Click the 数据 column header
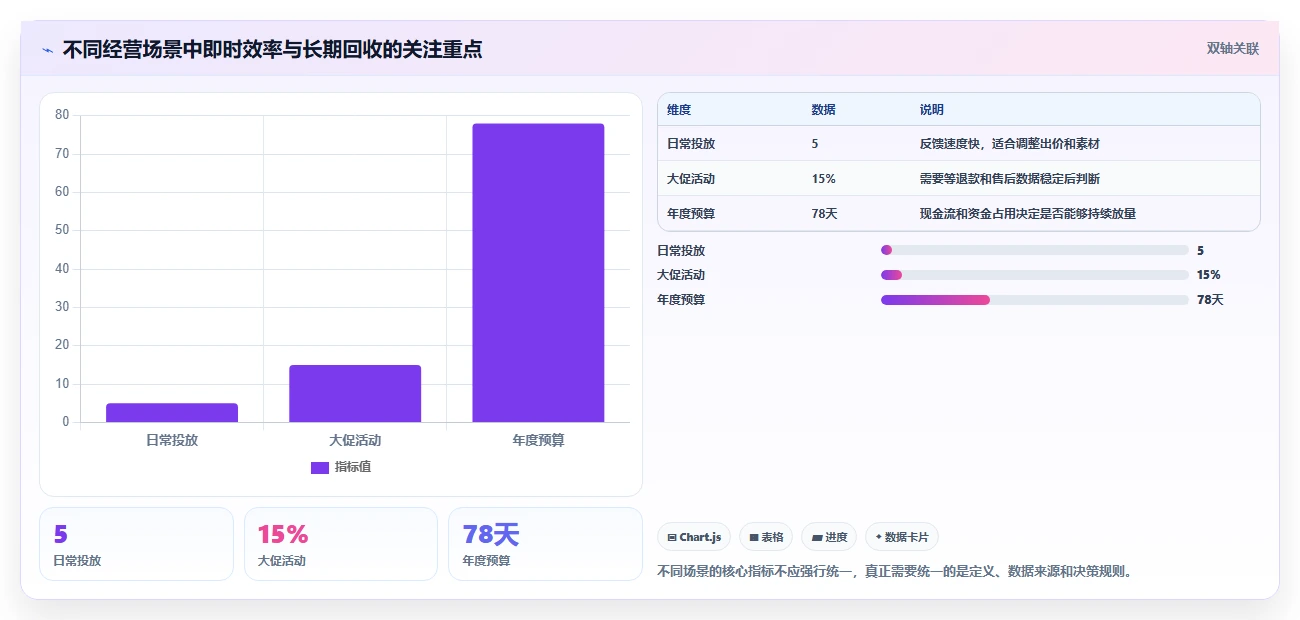The width and height of the screenshot is (1300, 620). pyautogui.click(x=824, y=110)
